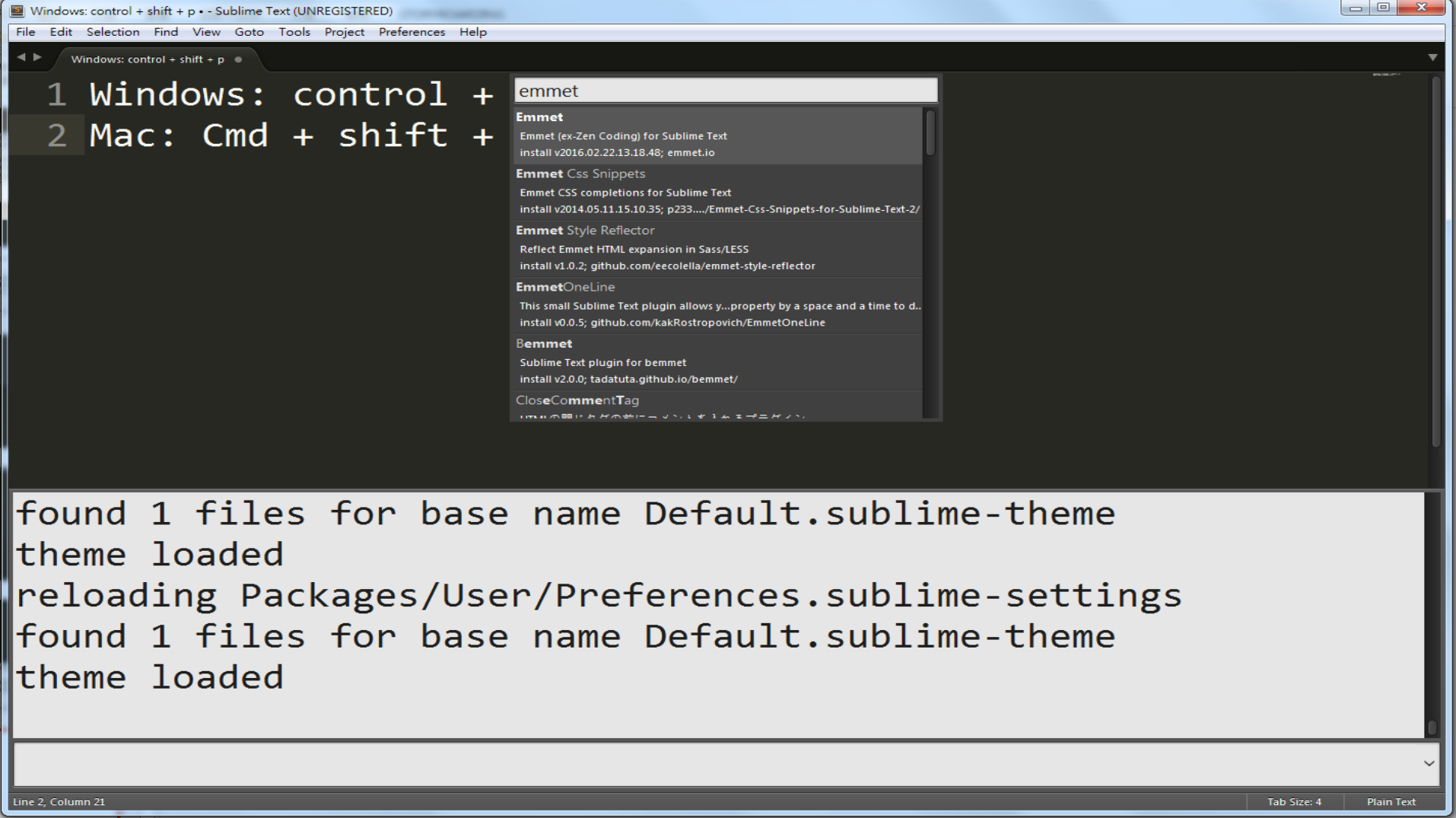This screenshot has height=818, width=1456.
Task: Click line number 1 in gutter
Action: (56, 94)
